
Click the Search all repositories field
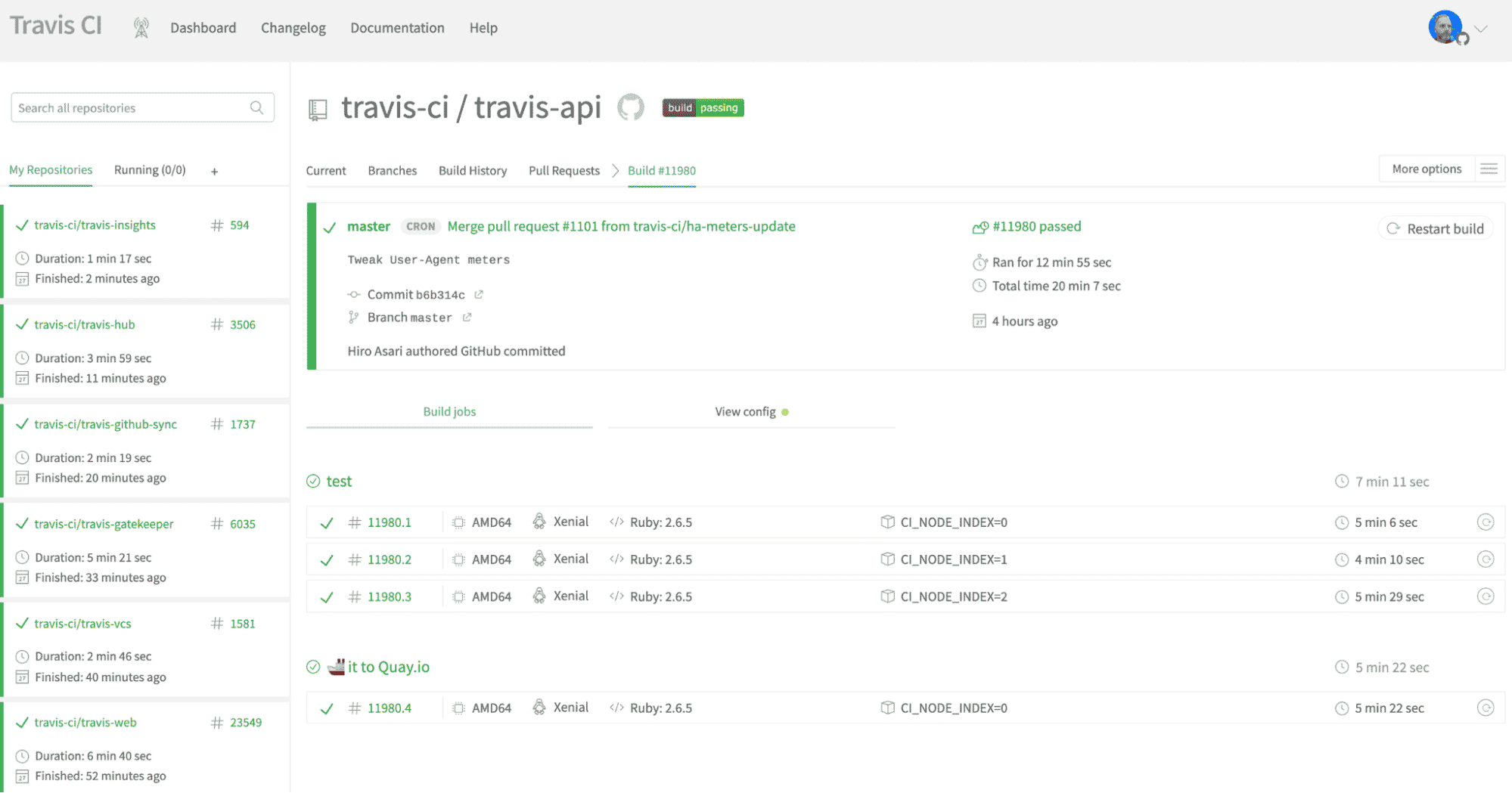coord(129,108)
